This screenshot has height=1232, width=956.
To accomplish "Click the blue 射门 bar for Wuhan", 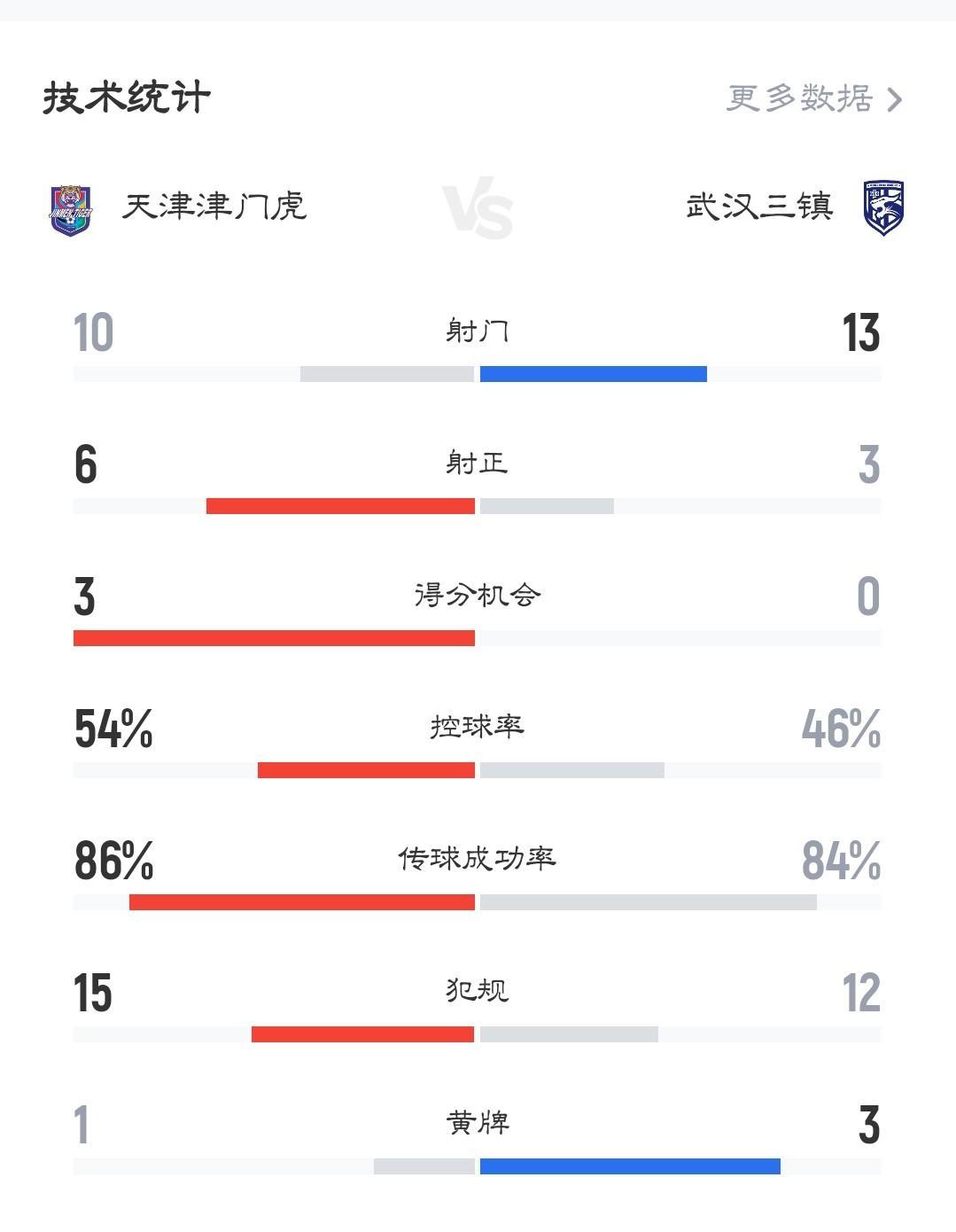I will click(593, 374).
